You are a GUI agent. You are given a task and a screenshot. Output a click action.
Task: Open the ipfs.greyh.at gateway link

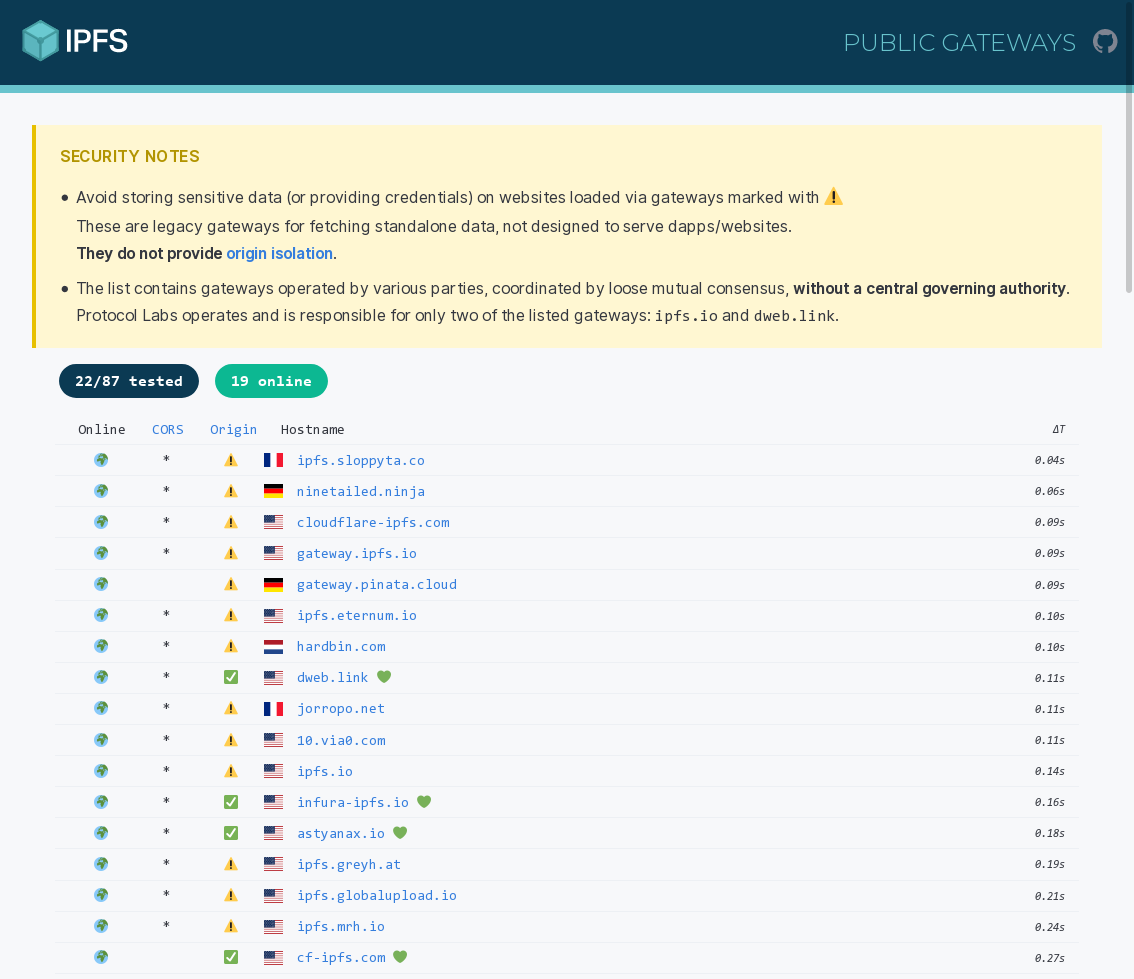[x=349, y=865]
